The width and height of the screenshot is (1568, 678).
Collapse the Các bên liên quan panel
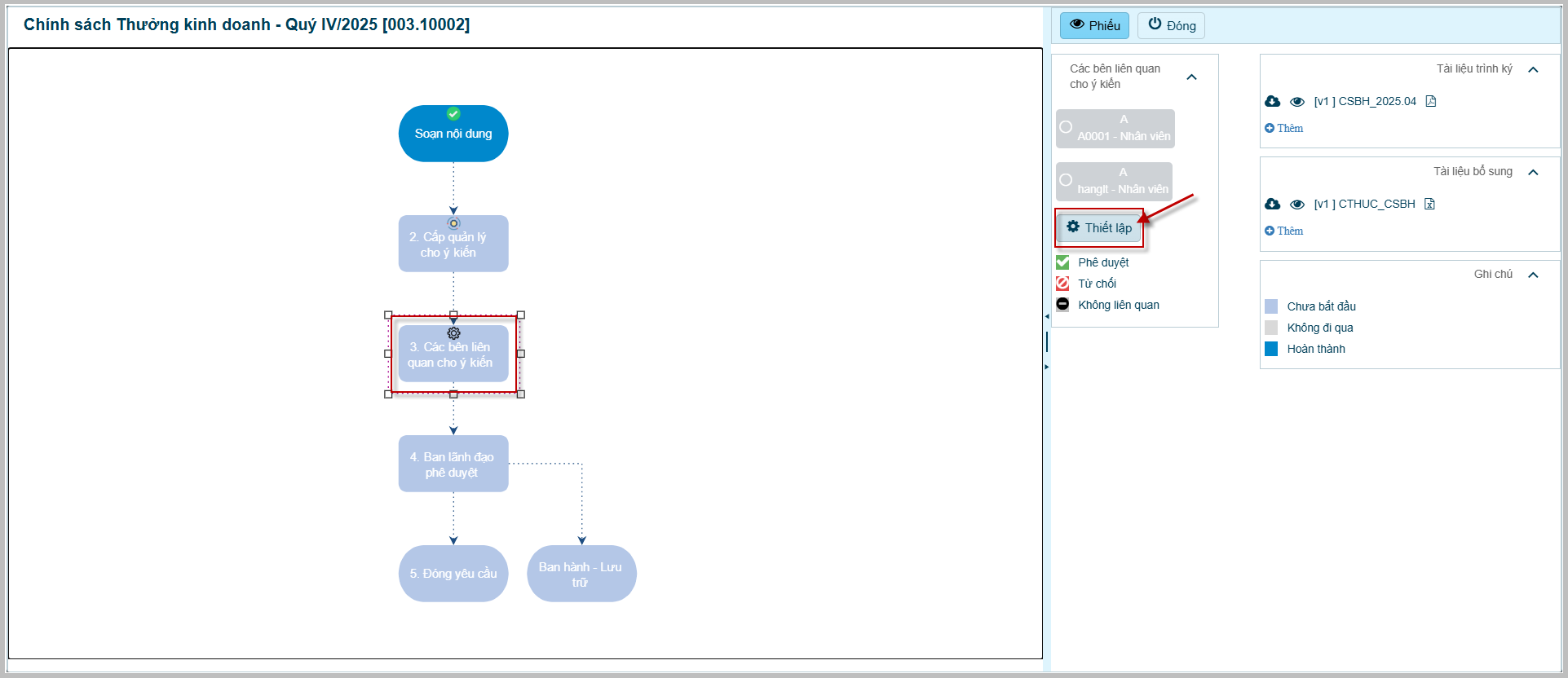1191,77
